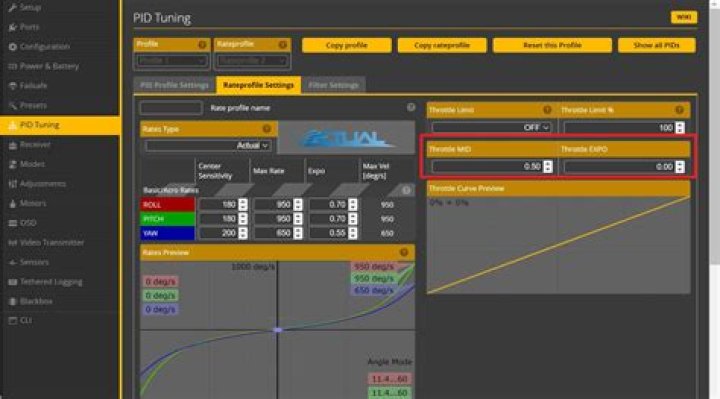Click the Tethered Logging icon
Screen dimensions: 720x399
click(12, 281)
